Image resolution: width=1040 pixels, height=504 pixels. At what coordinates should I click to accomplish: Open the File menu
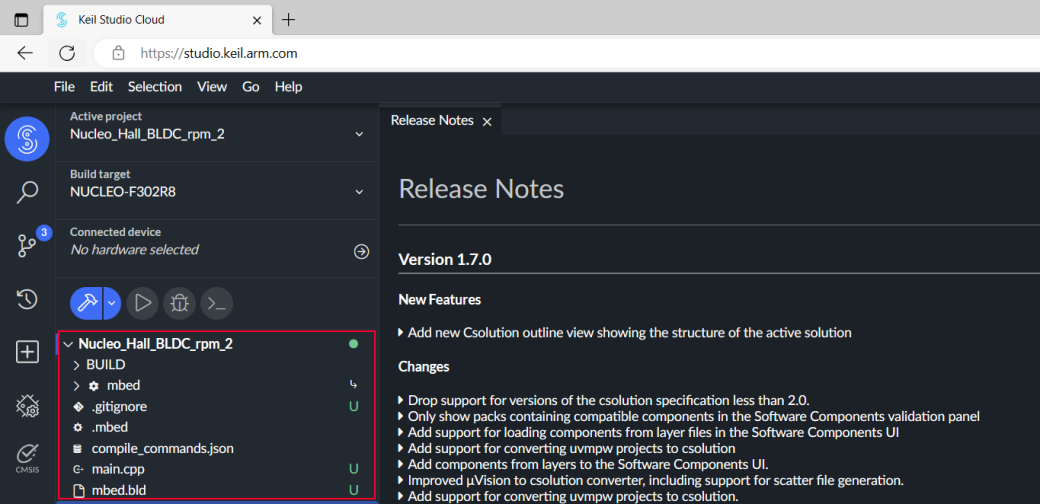(x=64, y=87)
